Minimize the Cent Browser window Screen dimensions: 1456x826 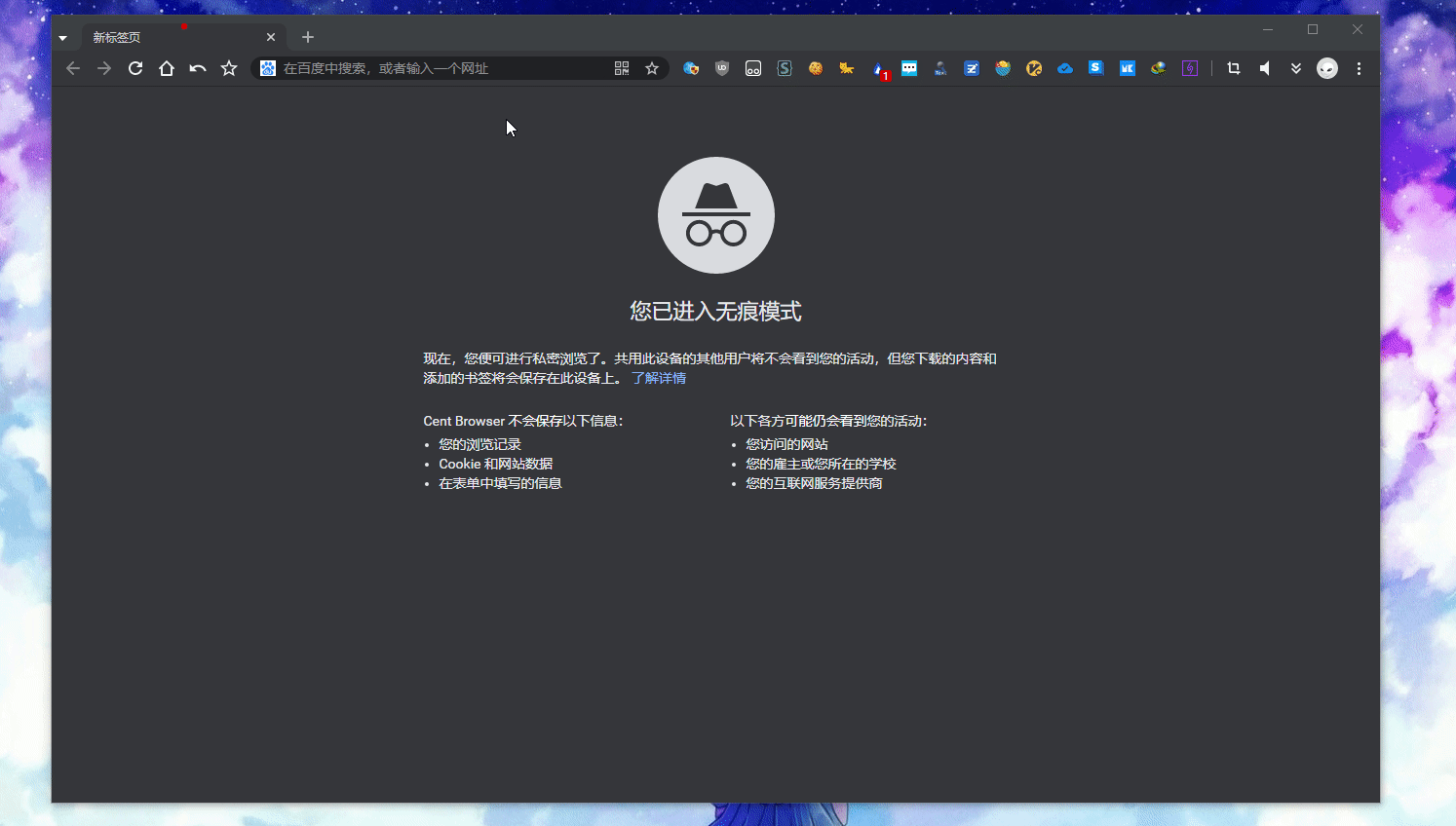coord(1268,29)
